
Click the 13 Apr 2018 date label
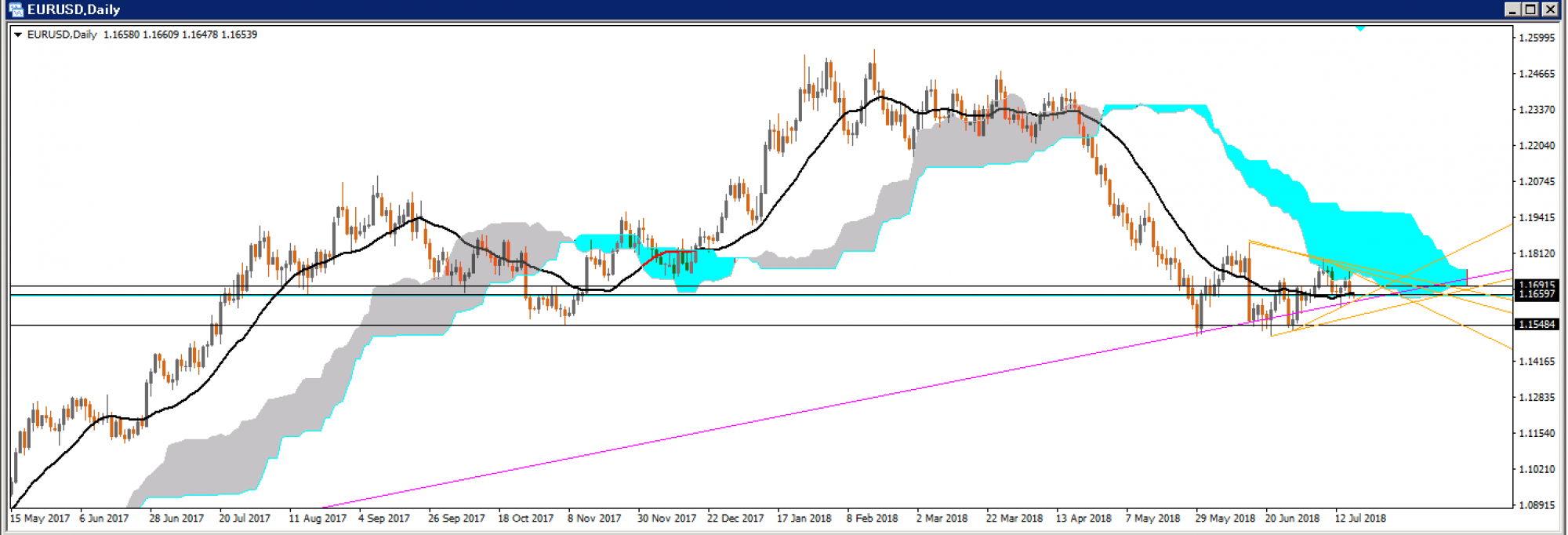pos(1083,519)
